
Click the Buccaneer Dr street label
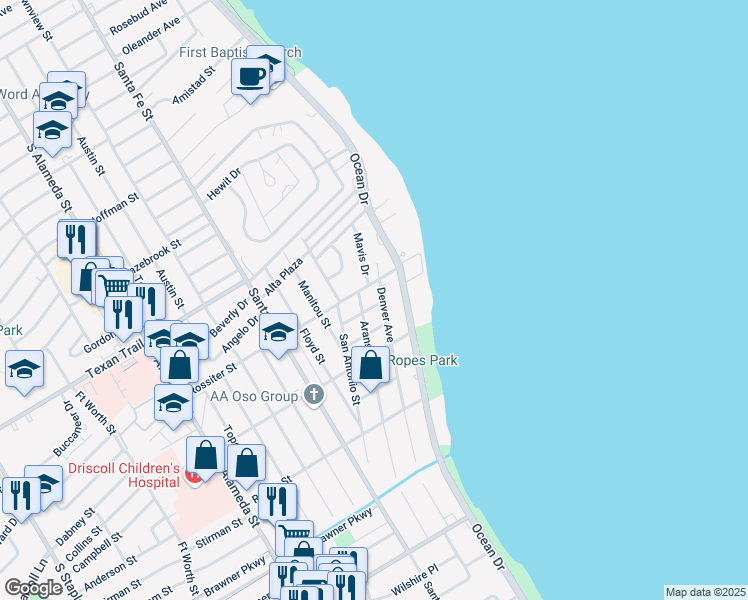pos(68,428)
